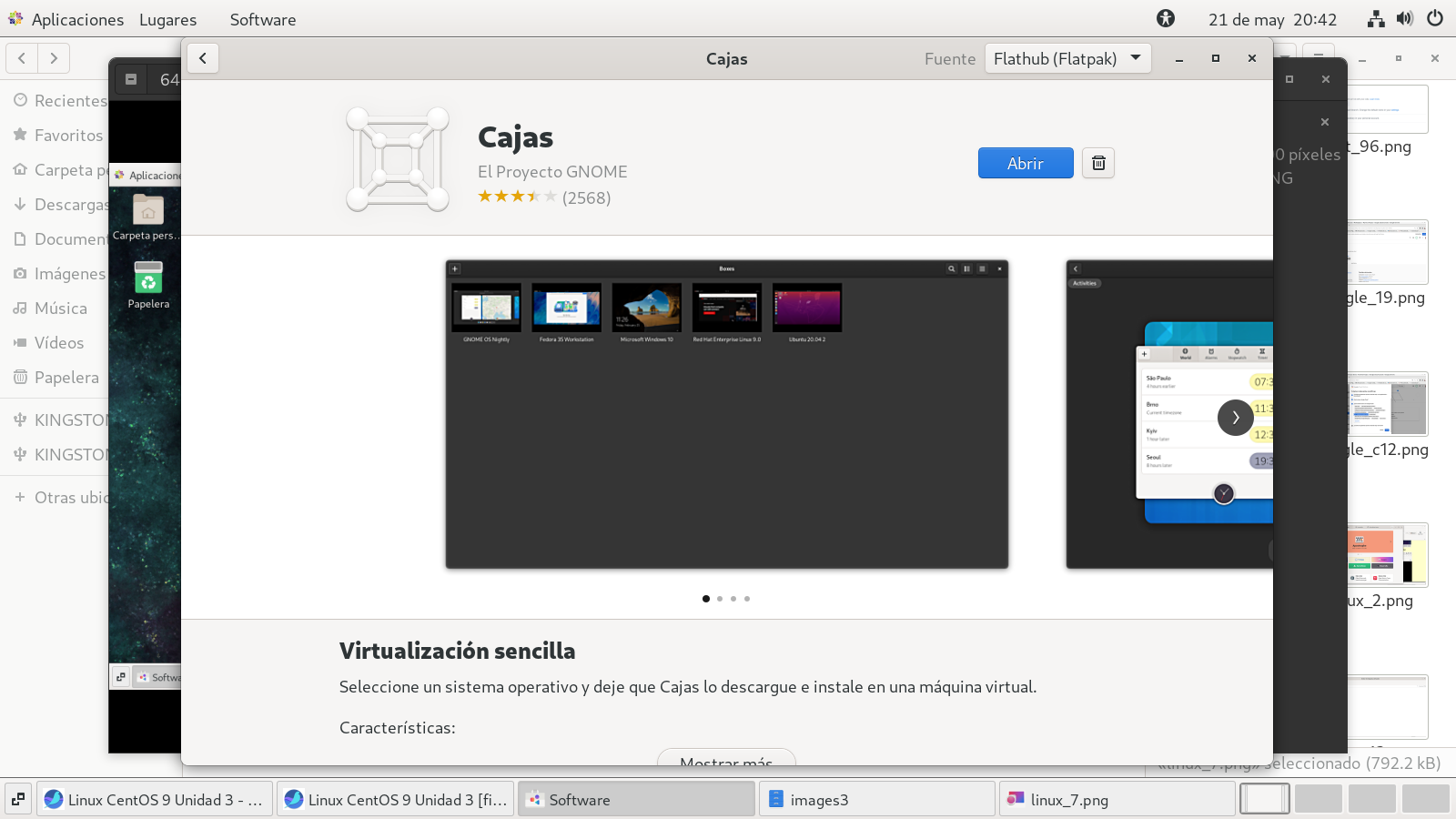The height and width of the screenshot is (819, 1456).
Task: Click the Cajas app logo icon
Action: (x=398, y=159)
